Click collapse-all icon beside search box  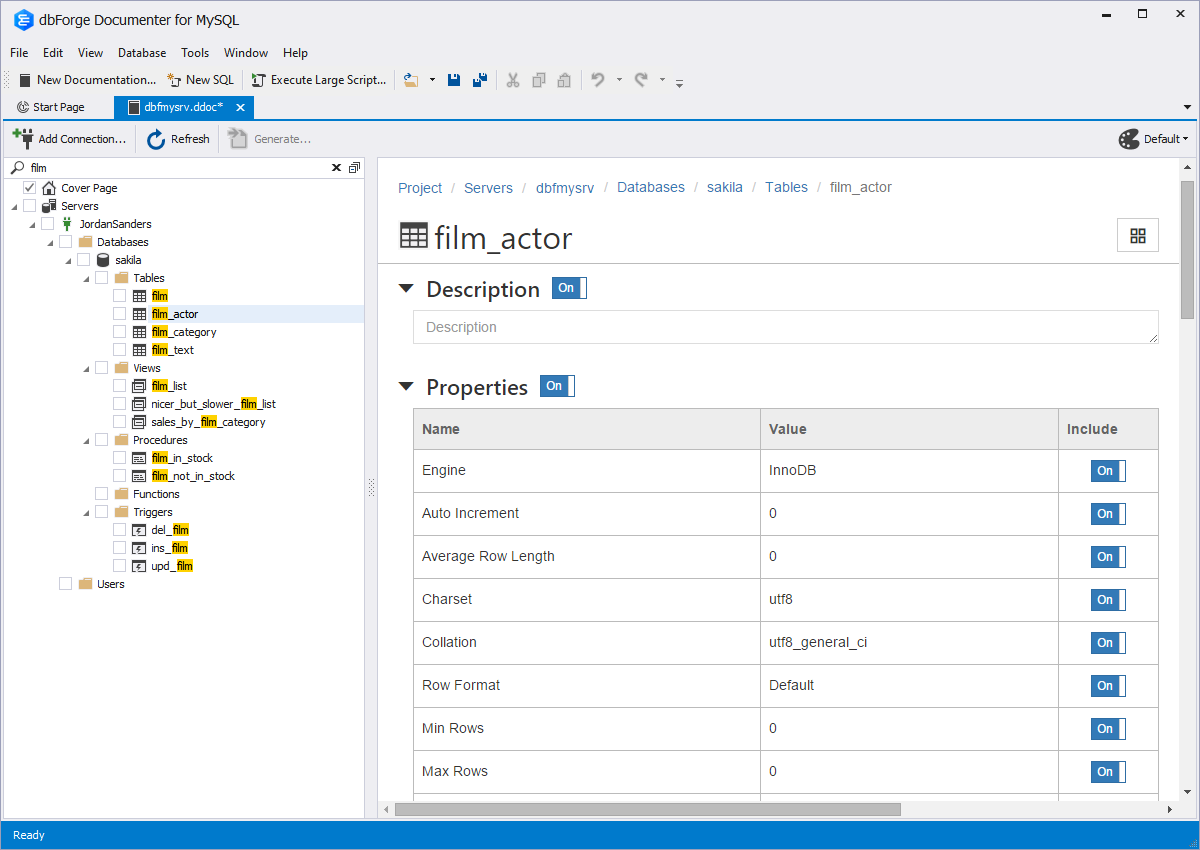354,168
